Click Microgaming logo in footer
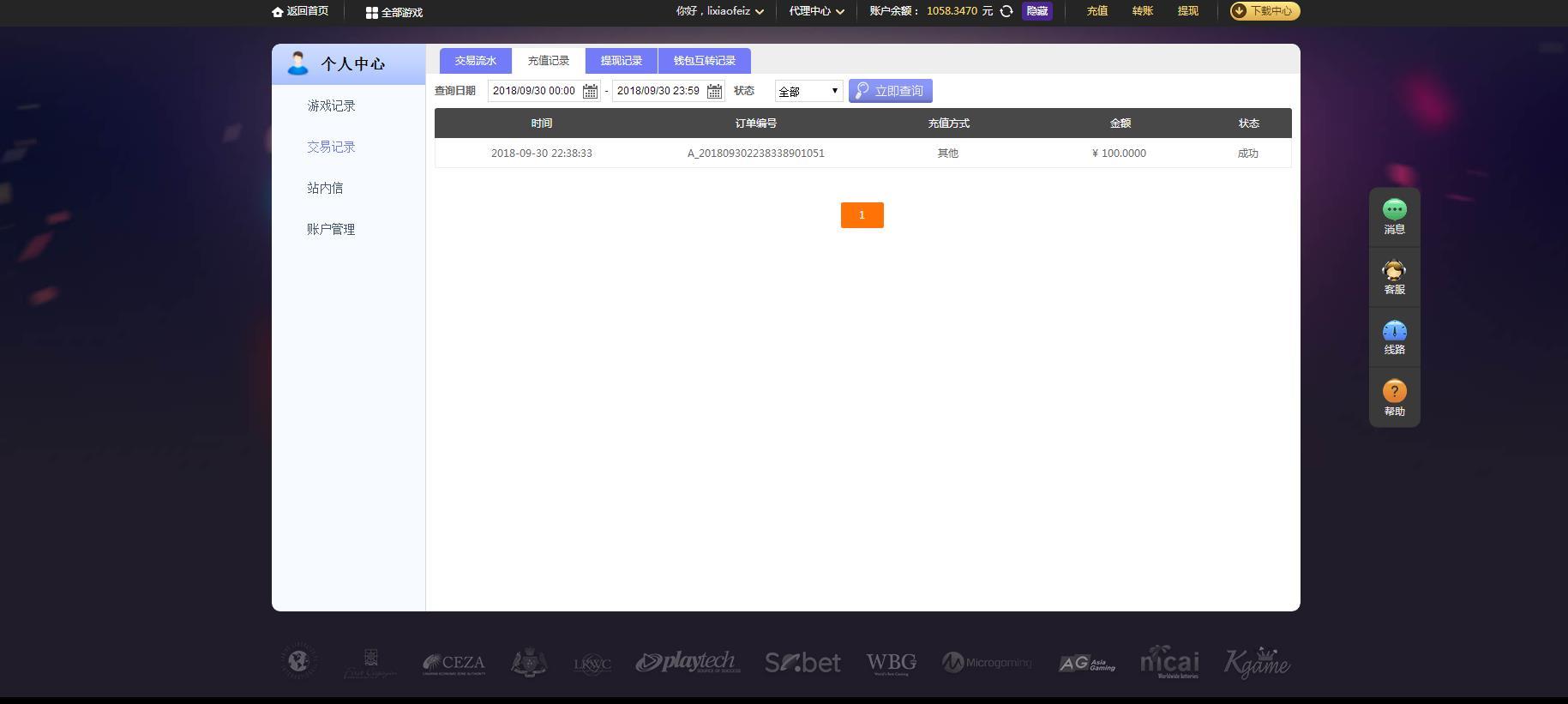This screenshot has width=1568, height=704. tap(987, 663)
